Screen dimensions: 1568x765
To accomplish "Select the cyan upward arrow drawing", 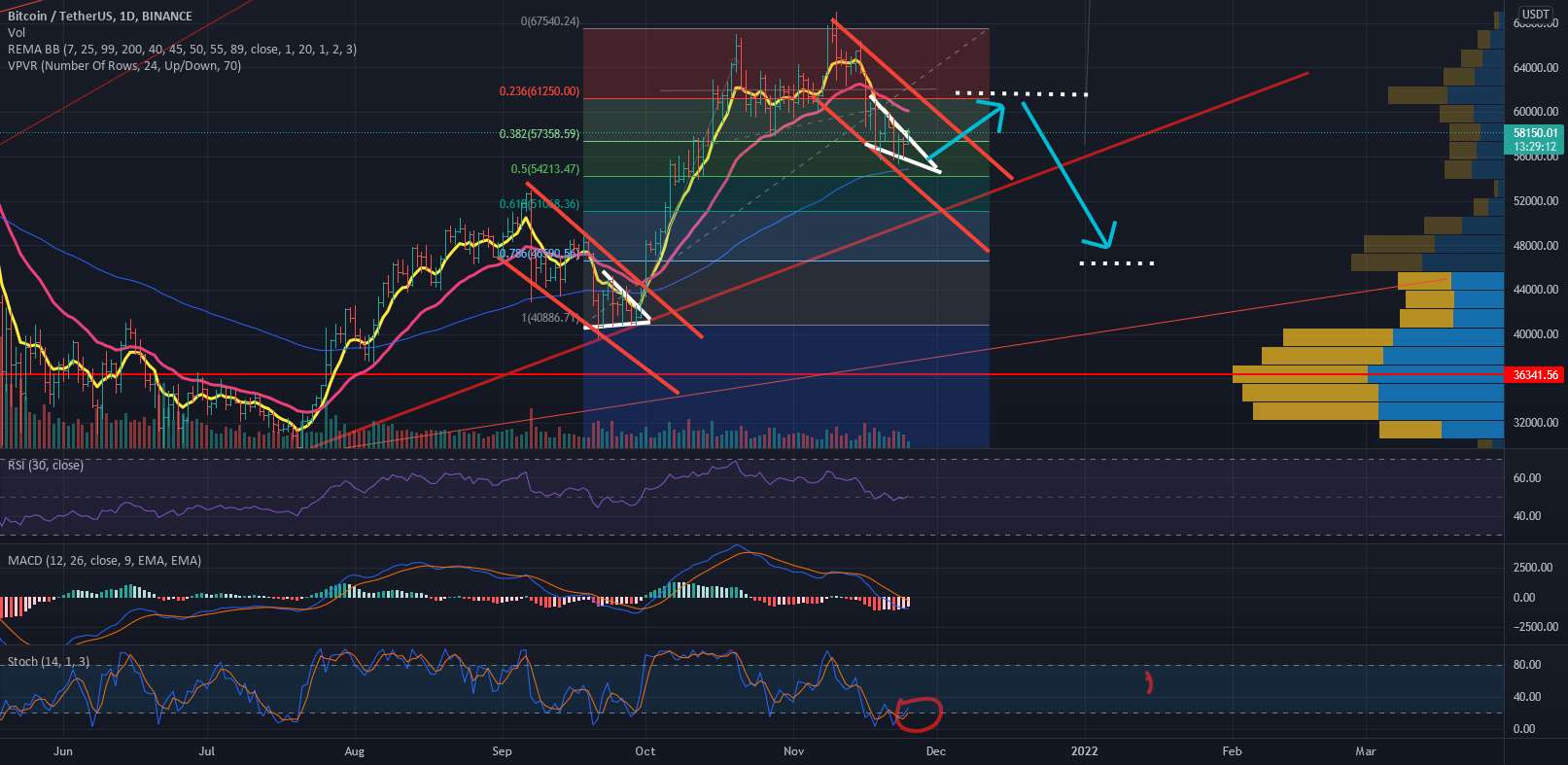I will click(968, 129).
